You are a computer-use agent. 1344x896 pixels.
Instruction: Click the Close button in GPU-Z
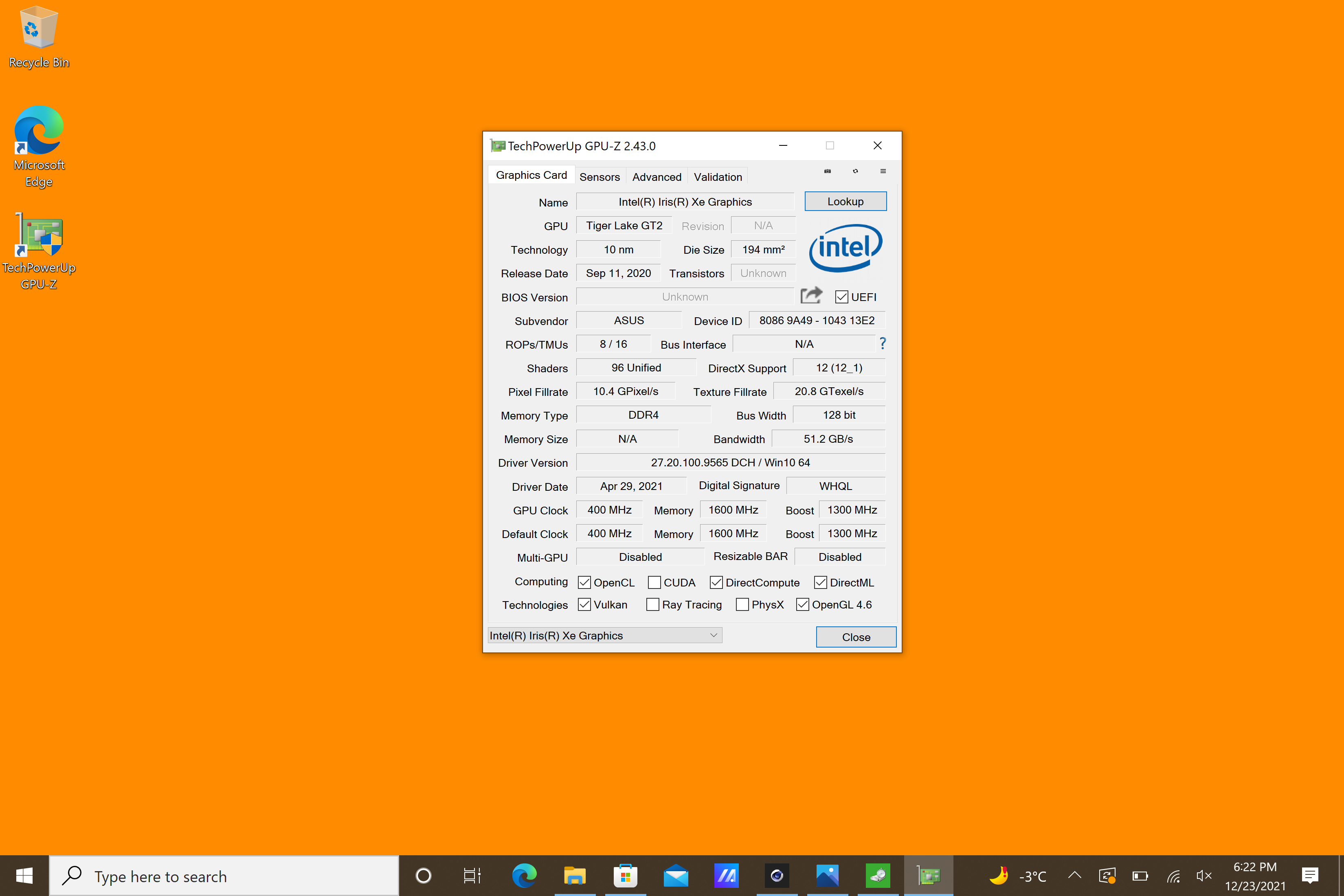[x=855, y=637]
